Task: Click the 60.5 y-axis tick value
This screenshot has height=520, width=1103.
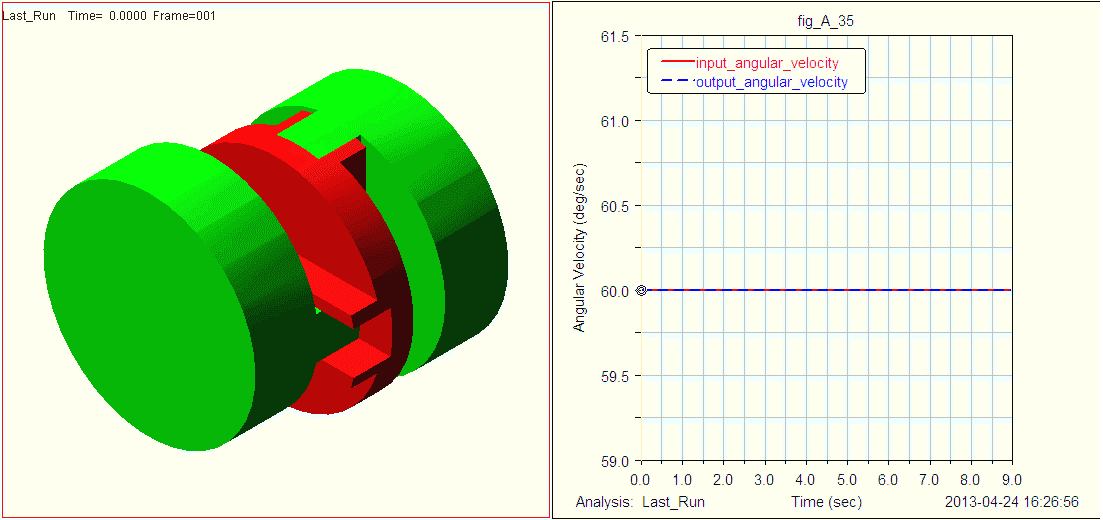Action: click(x=614, y=206)
